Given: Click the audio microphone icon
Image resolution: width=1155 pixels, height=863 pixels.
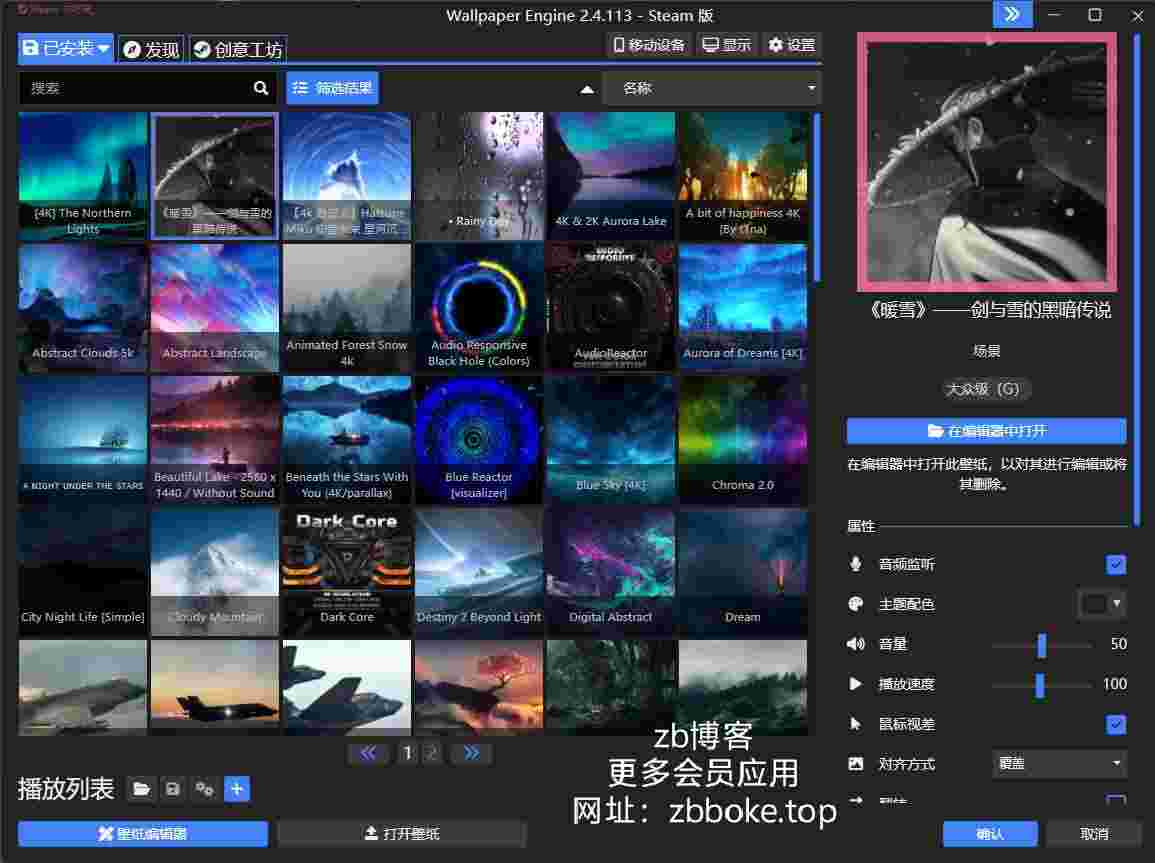Looking at the screenshot, I should click(856, 564).
